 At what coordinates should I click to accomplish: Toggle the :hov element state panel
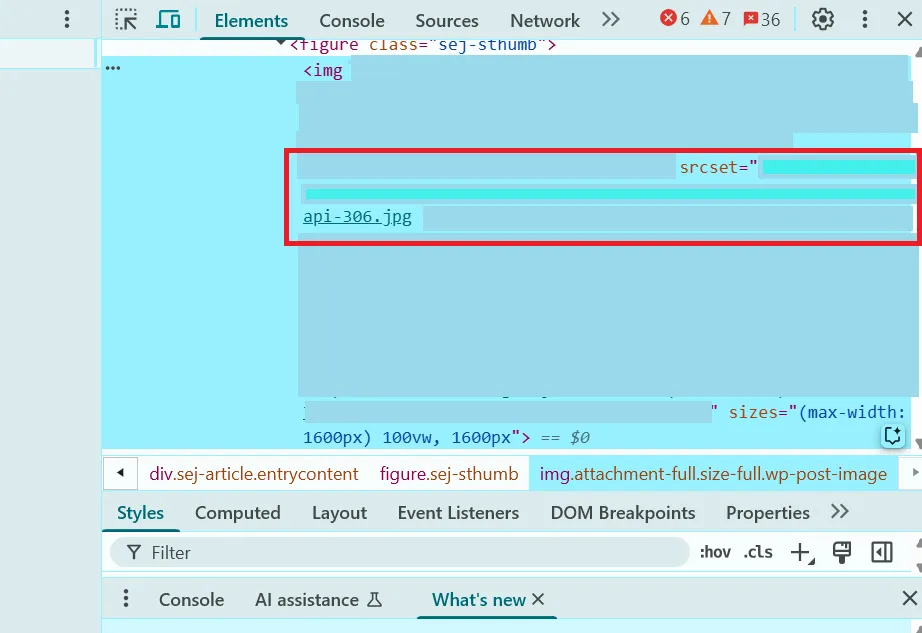pos(715,552)
